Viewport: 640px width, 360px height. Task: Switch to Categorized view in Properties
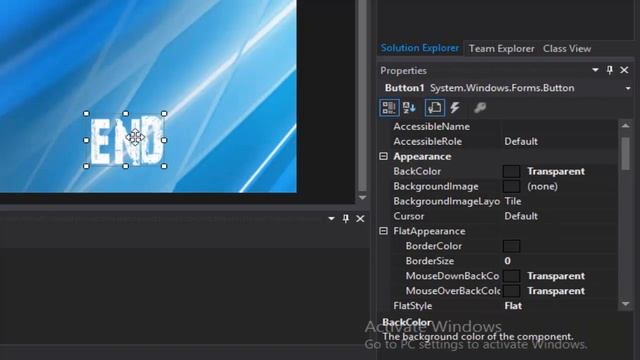[x=389, y=108]
